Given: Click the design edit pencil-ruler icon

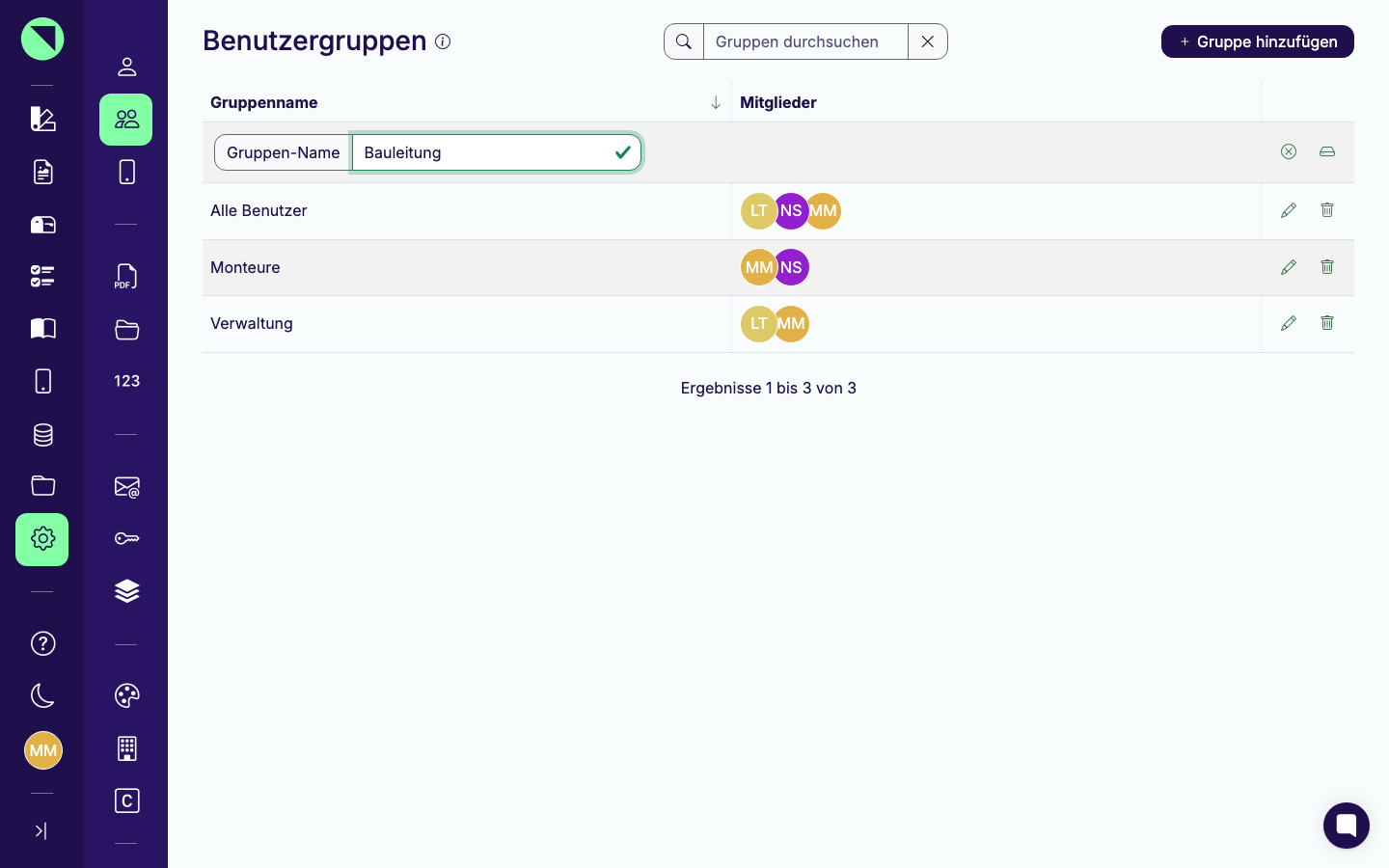Looking at the screenshot, I should click(42, 119).
